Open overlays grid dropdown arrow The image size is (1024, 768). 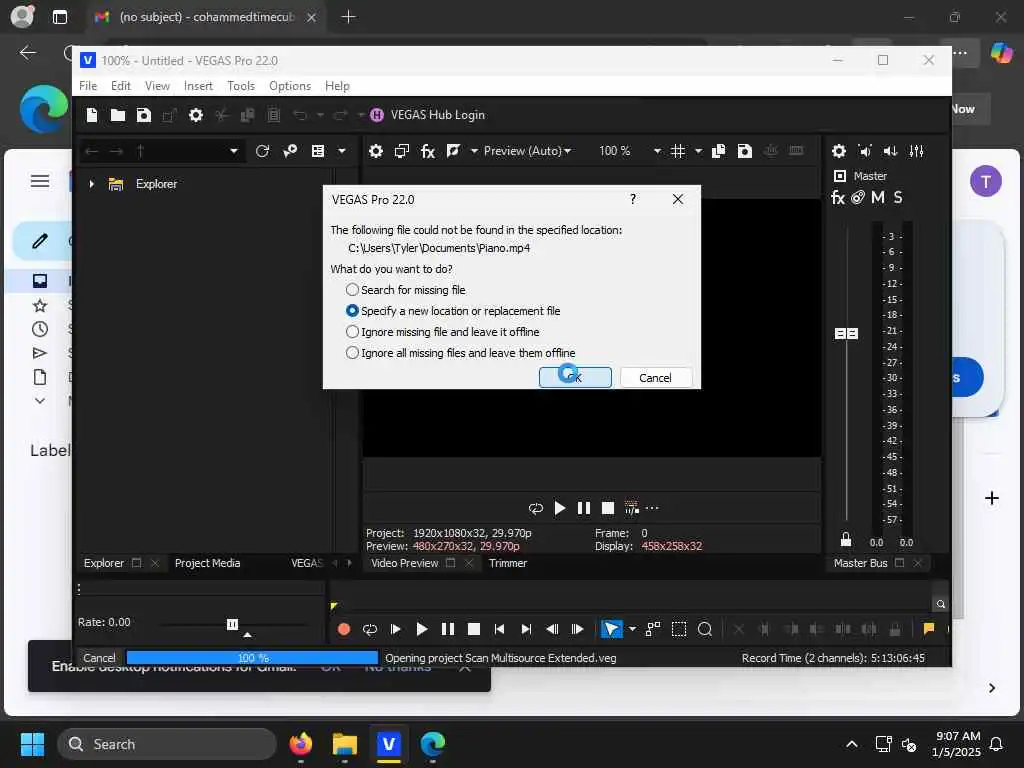point(698,151)
